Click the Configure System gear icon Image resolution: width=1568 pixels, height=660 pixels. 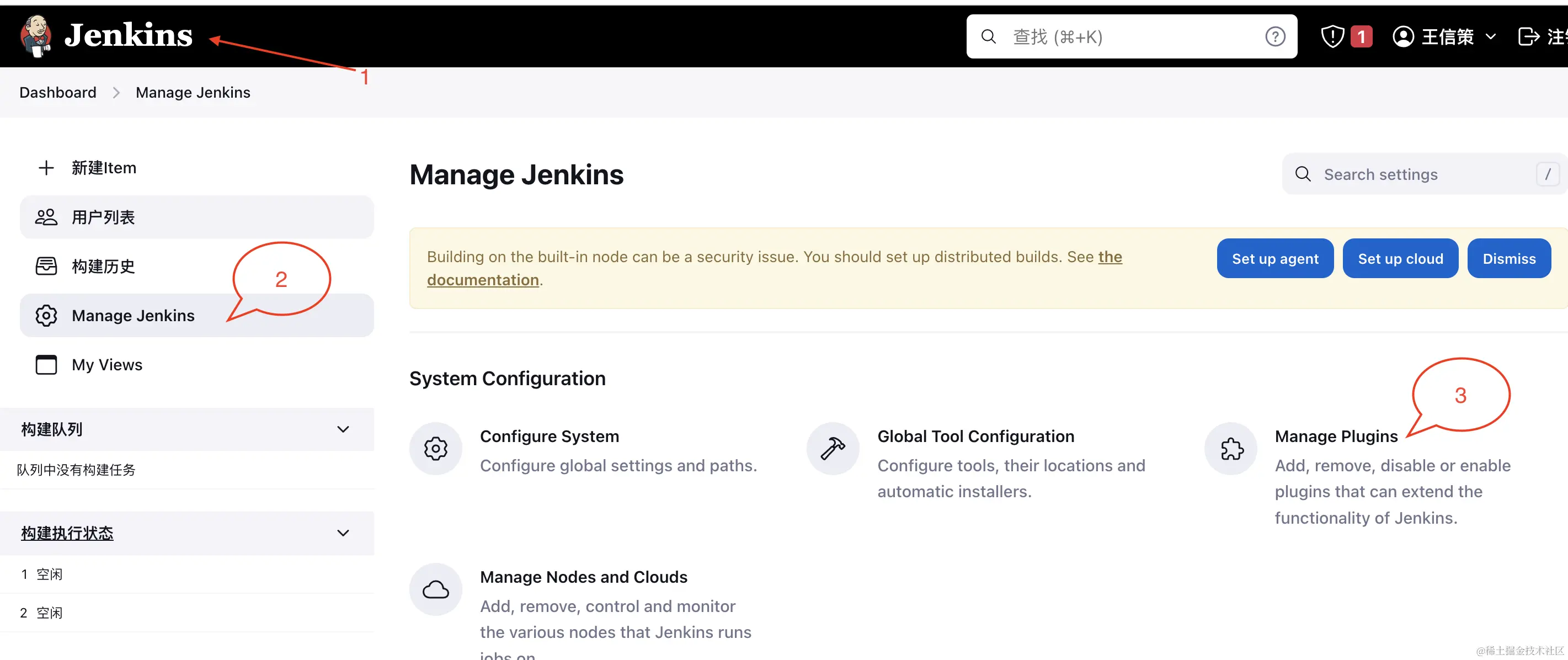point(436,449)
